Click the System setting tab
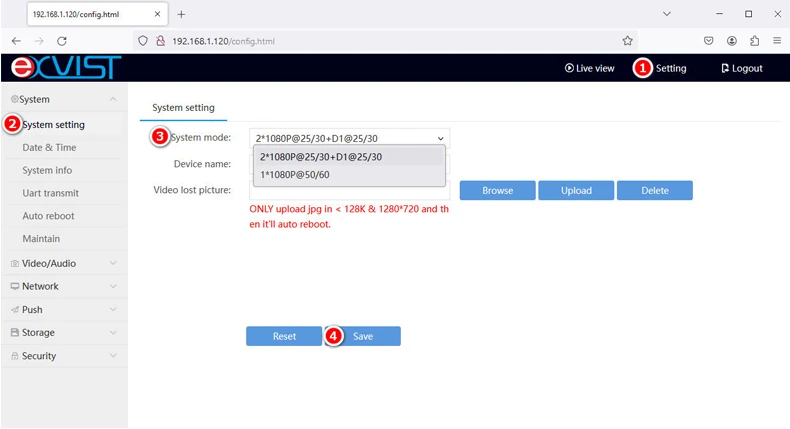Viewport: 790px width, 429px height. coord(183,108)
